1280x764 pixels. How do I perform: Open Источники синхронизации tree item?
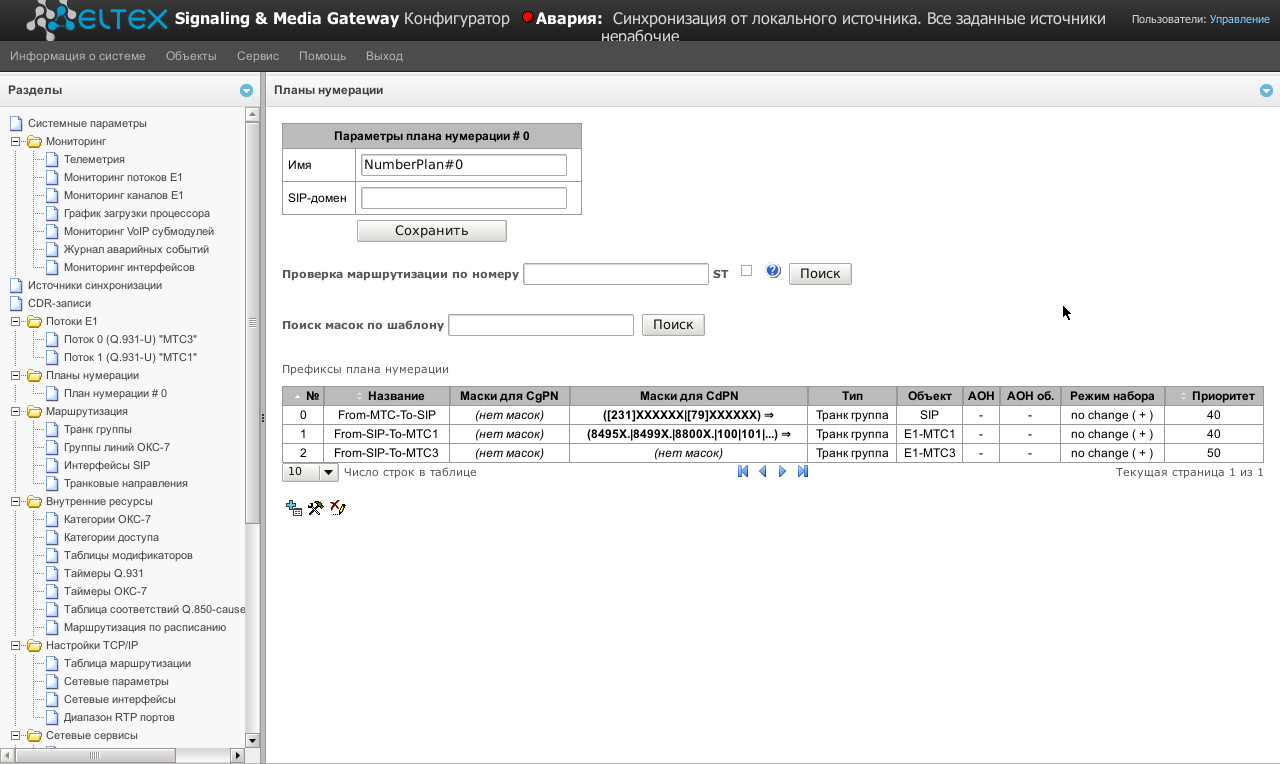pos(95,285)
